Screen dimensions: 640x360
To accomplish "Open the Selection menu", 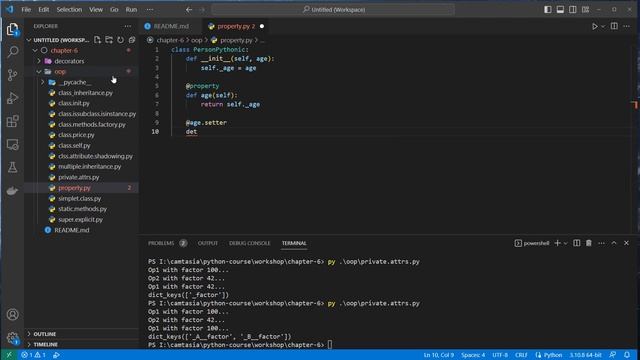I will (x=69, y=9).
